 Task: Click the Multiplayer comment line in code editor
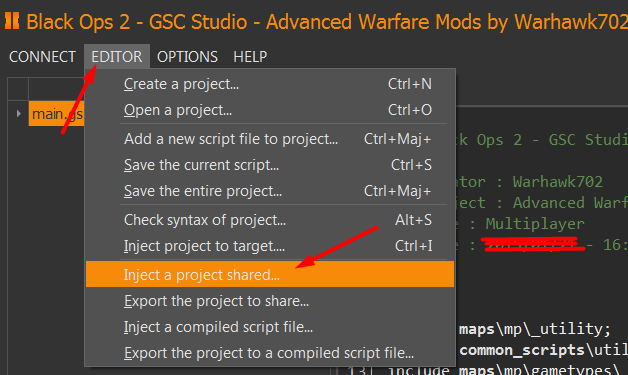coord(535,224)
